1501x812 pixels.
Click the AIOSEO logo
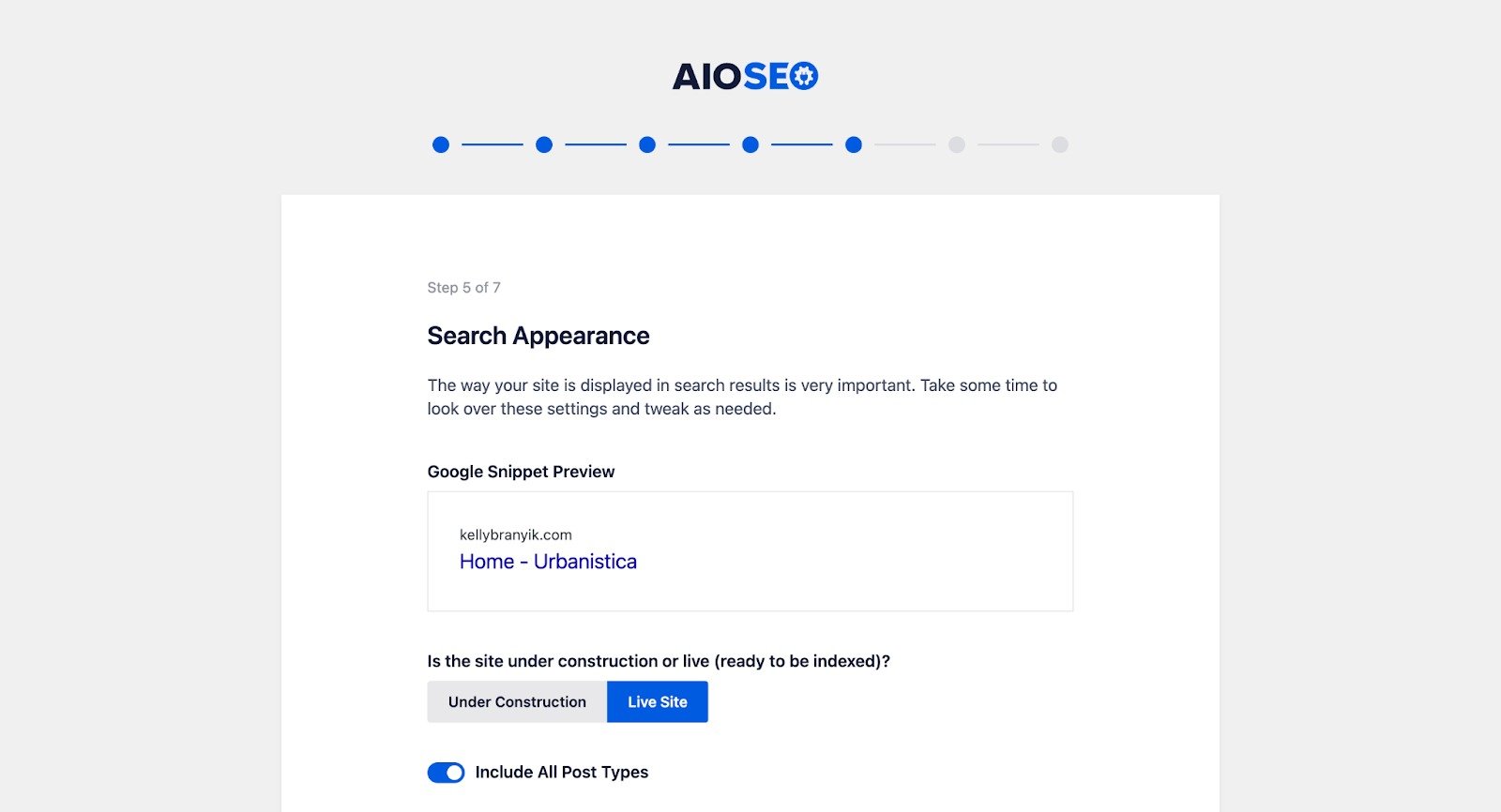(744, 76)
